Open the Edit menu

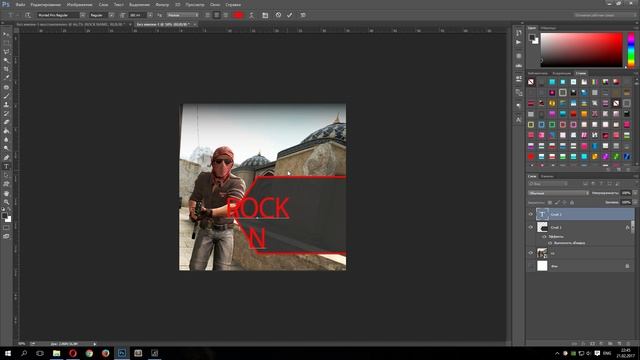pos(46,4)
